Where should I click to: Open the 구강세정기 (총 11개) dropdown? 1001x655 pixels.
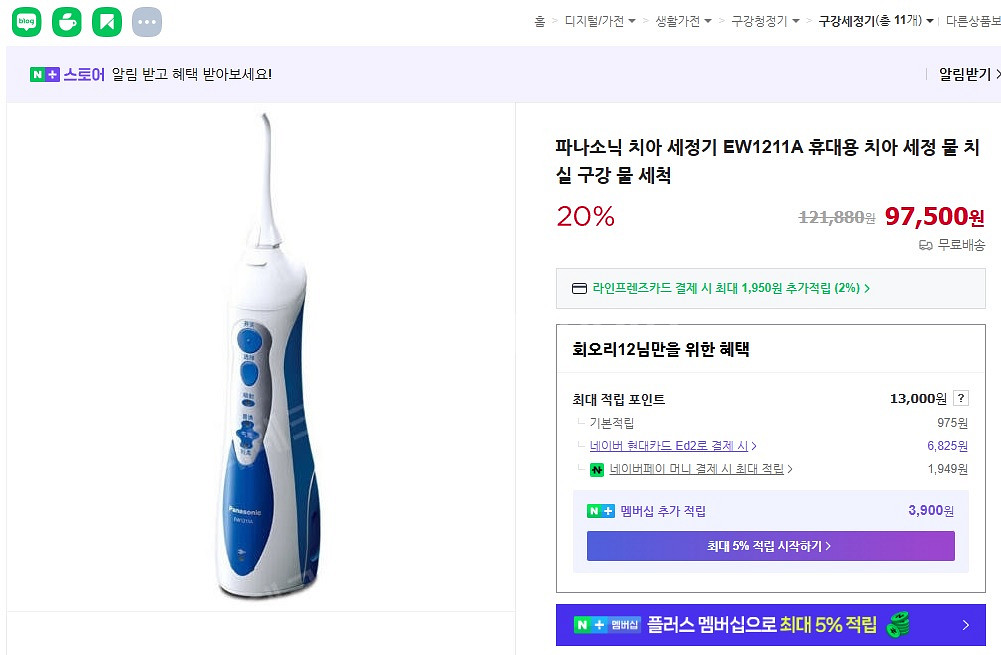pos(876,20)
